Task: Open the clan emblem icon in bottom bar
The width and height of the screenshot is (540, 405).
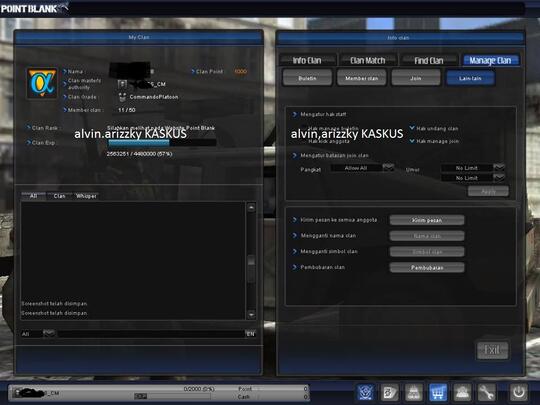Action: [x=366, y=392]
